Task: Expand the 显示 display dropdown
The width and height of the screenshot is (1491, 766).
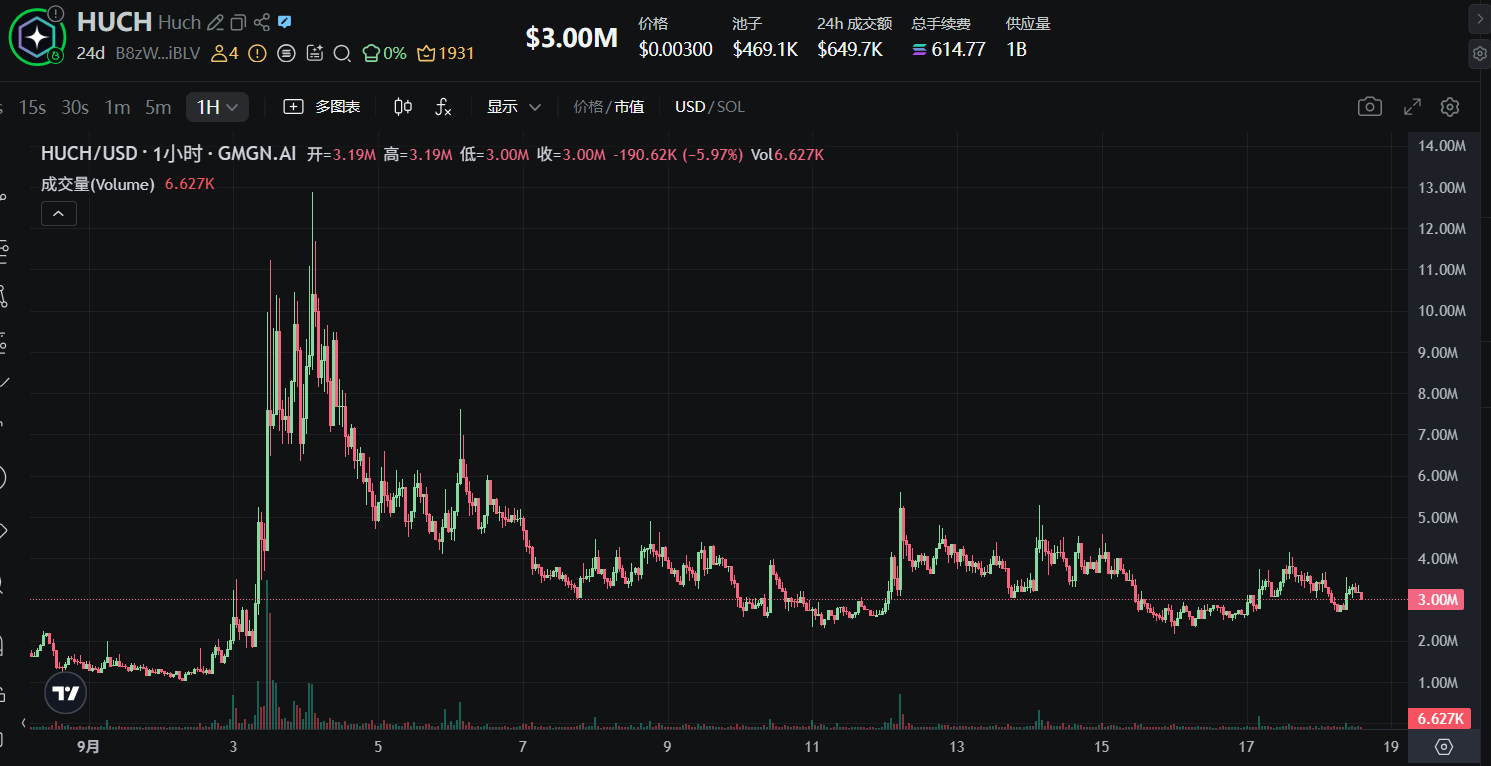Action: pyautogui.click(x=513, y=107)
